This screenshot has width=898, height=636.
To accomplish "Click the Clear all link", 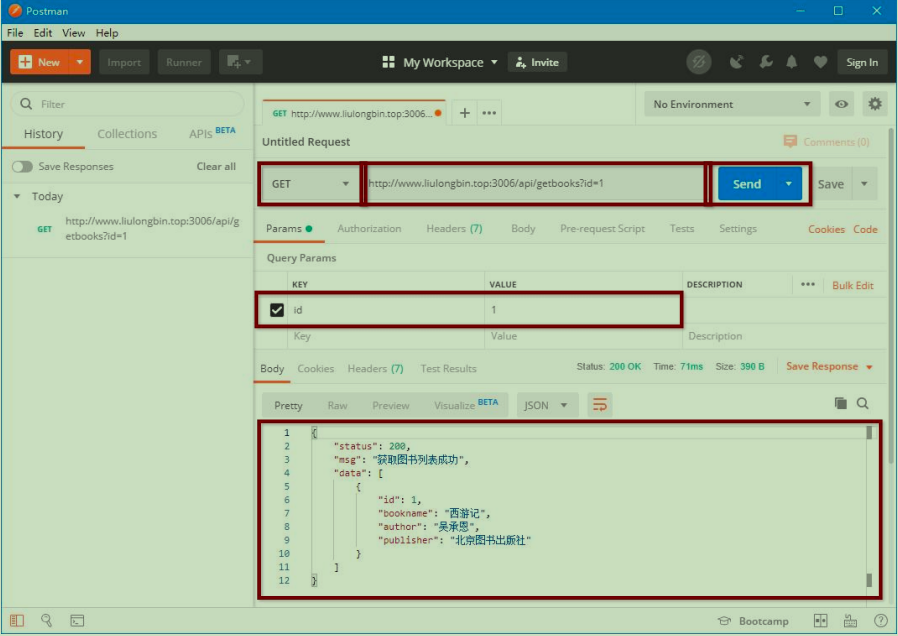I will click(x=216, y=167).
